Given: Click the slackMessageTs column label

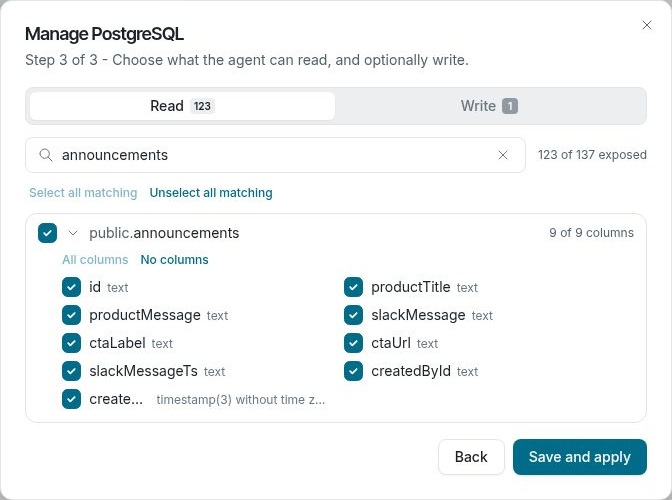Looking at the screenshot, I should (x=143, y=371).
